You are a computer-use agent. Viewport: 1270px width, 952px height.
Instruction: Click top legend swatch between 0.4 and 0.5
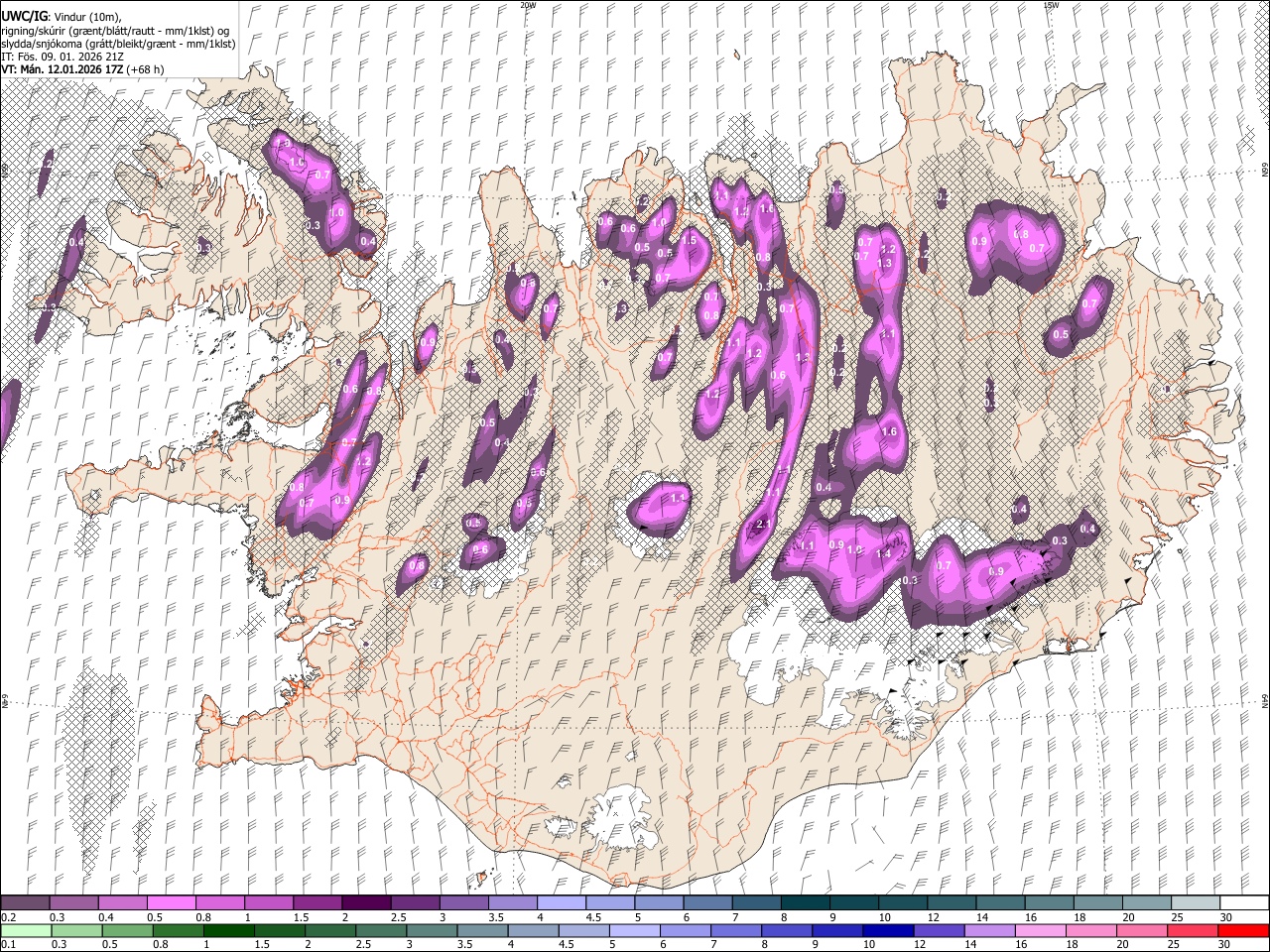(123, 902)
